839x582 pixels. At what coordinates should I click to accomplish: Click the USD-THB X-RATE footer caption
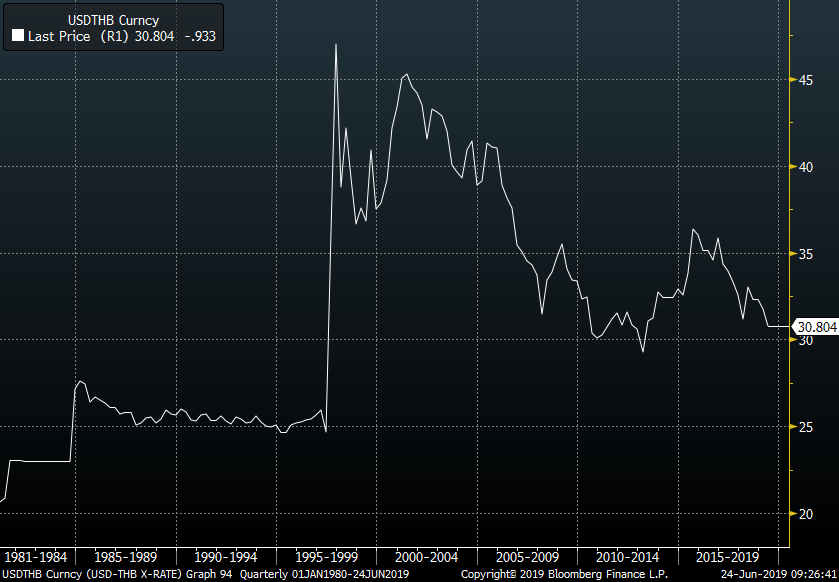tap(132, 575)
